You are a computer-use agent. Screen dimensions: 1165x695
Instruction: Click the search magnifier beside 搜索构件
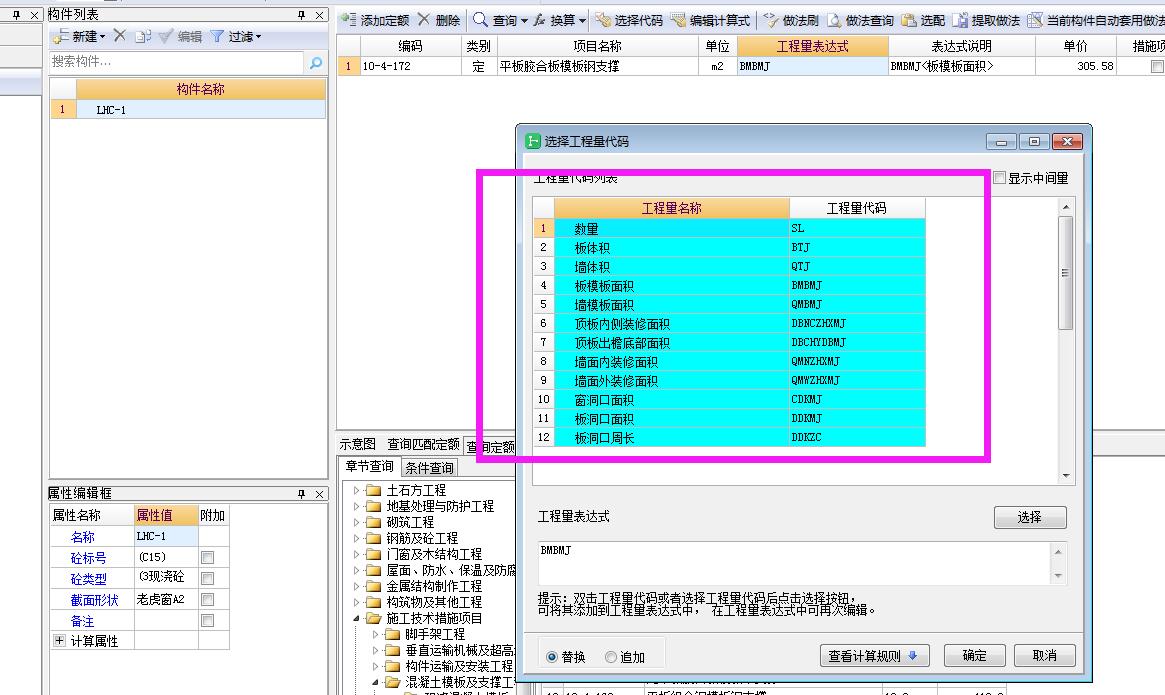tap(316, 62)
